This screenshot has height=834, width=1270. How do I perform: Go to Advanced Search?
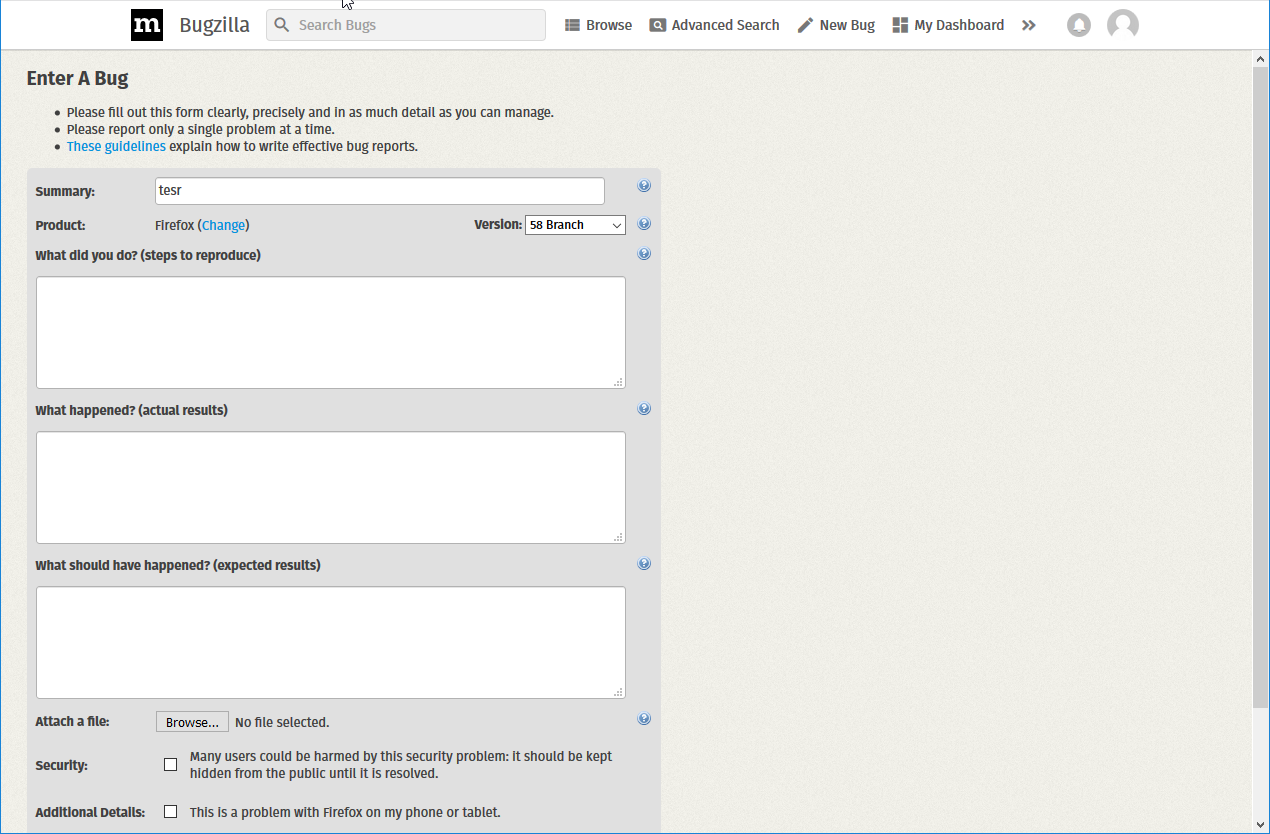(x=714, y=25)
